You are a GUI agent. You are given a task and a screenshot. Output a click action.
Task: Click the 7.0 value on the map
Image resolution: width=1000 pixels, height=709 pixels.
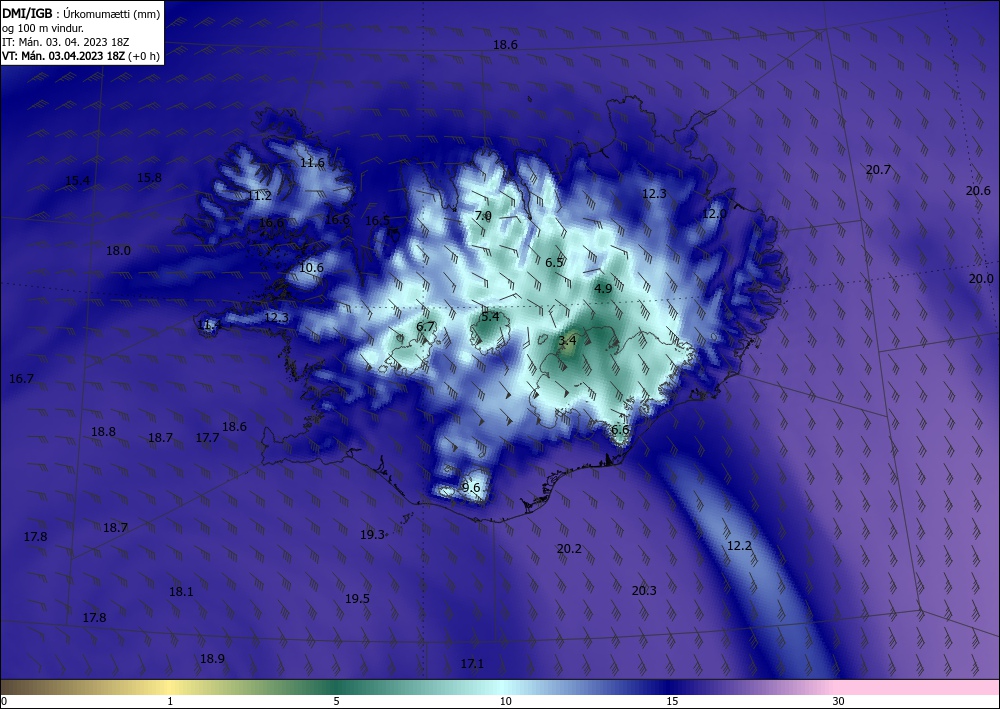point(483,216)
